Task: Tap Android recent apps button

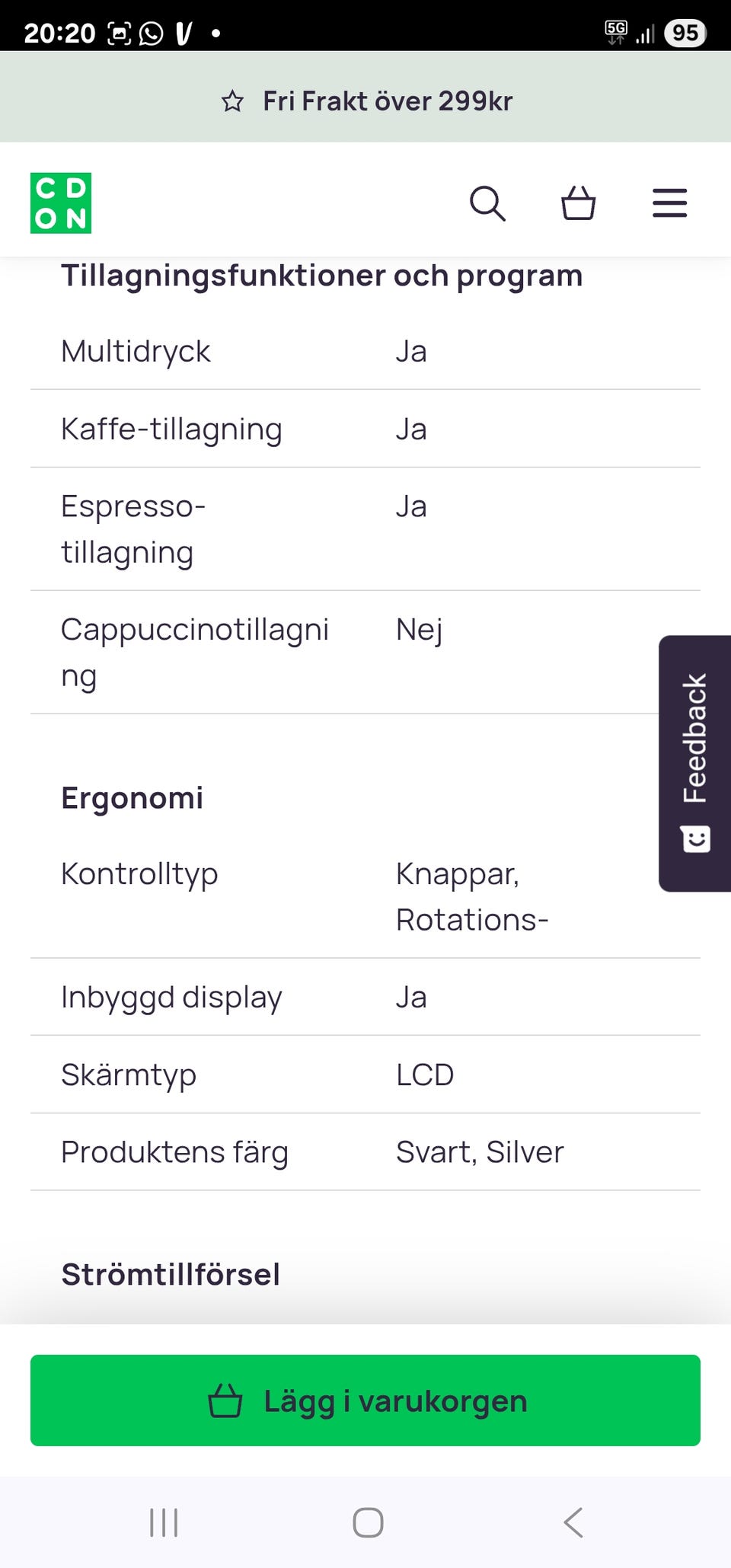Action: (x=164, y=1522)
